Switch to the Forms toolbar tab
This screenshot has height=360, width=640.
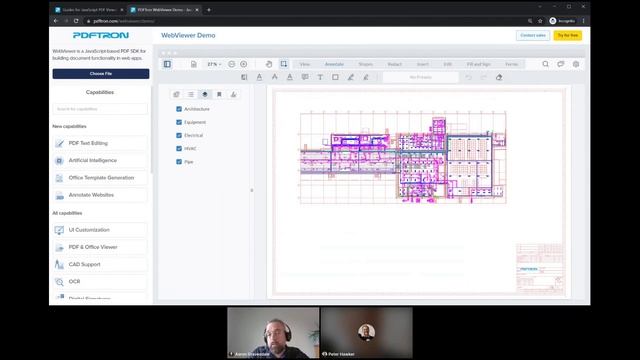click(511, 64)
